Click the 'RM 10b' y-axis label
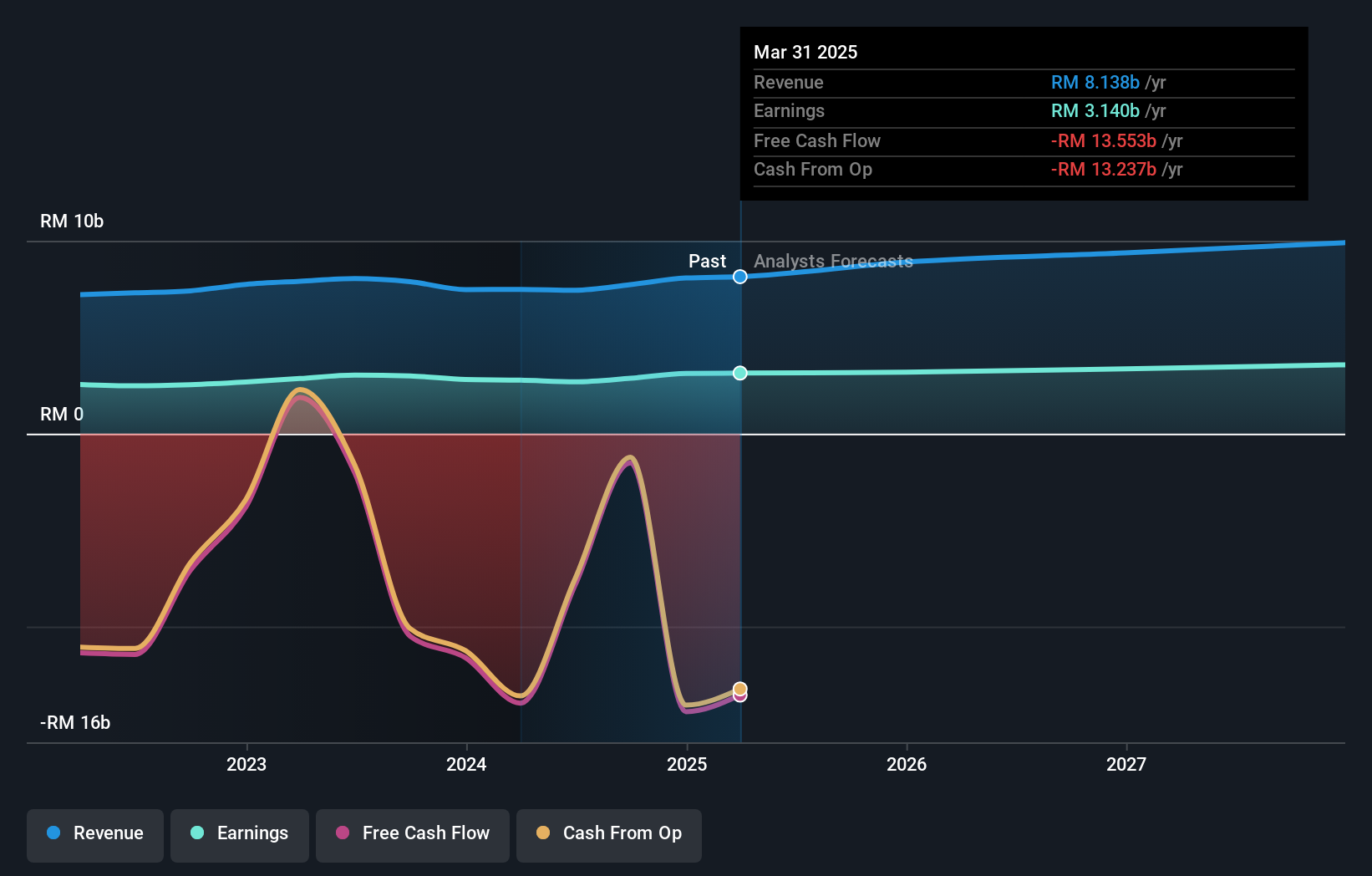Image resolution: width=1372 pixels, height=876 pixels. click(72, 222)
